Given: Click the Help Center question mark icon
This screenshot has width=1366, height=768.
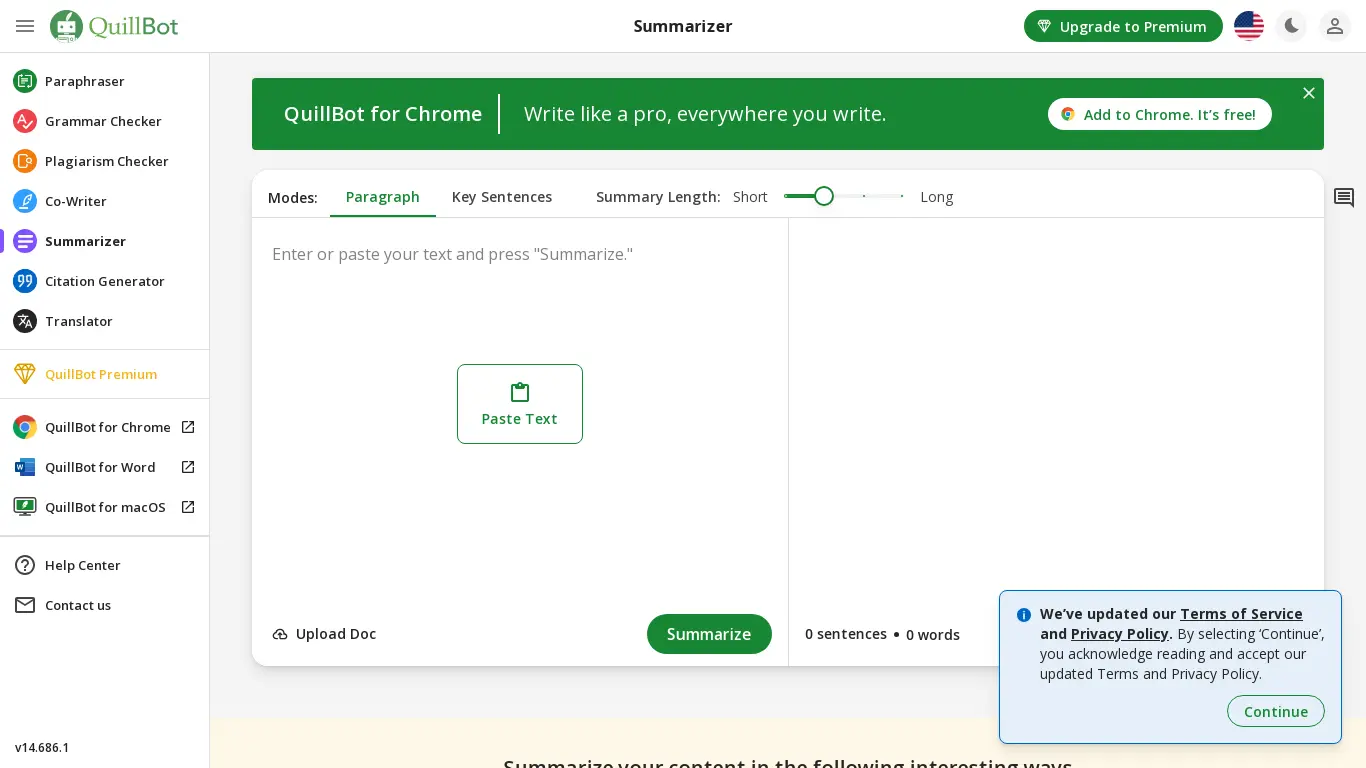Looking at the screenshot, I should pos(25,565).
